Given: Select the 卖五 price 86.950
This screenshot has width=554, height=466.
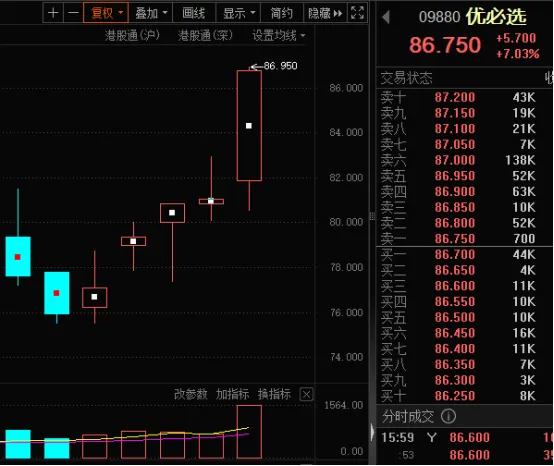Looking at the screenshot, I should [x=455, y=176].
